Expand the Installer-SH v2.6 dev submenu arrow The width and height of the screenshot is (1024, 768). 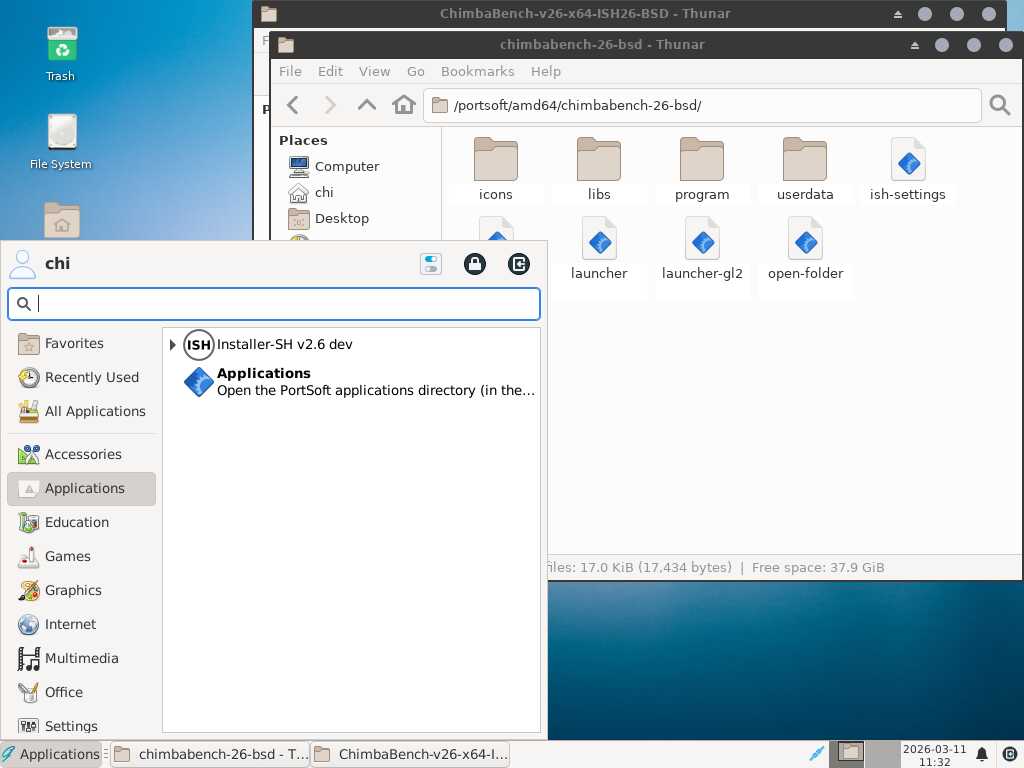(x=173, y=345)
